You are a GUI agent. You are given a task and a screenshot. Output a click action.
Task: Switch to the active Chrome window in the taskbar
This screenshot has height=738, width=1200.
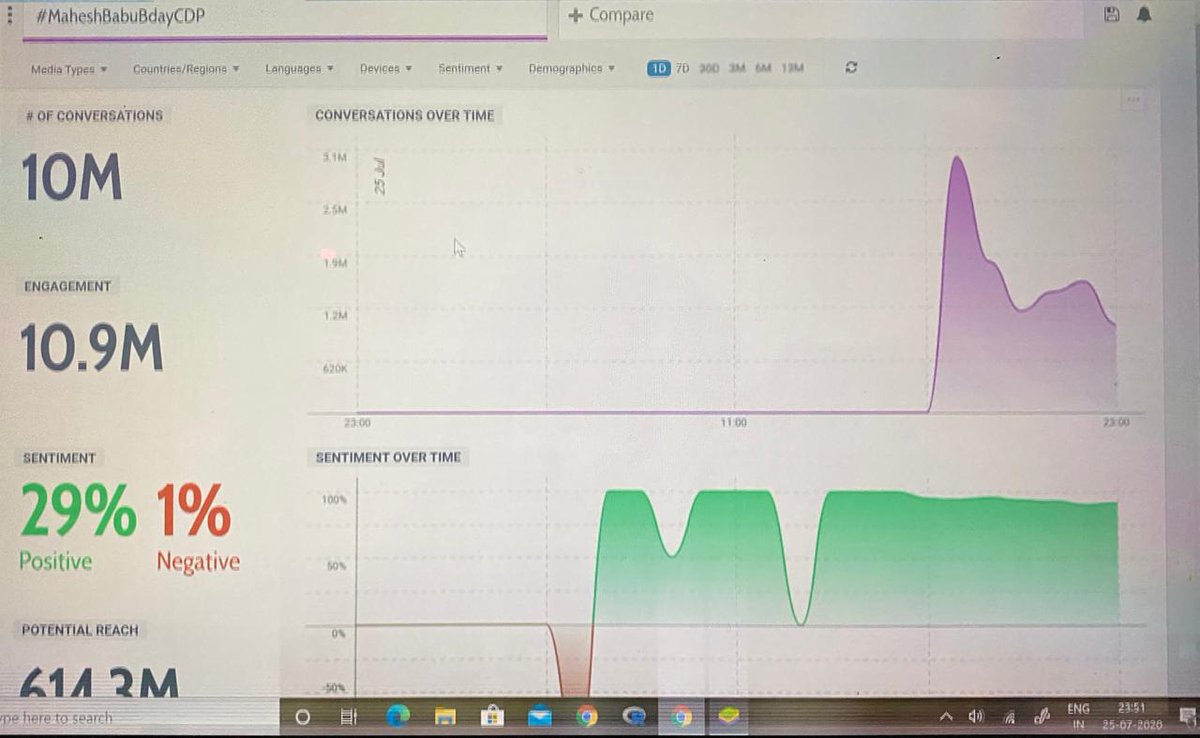(682, 717)
